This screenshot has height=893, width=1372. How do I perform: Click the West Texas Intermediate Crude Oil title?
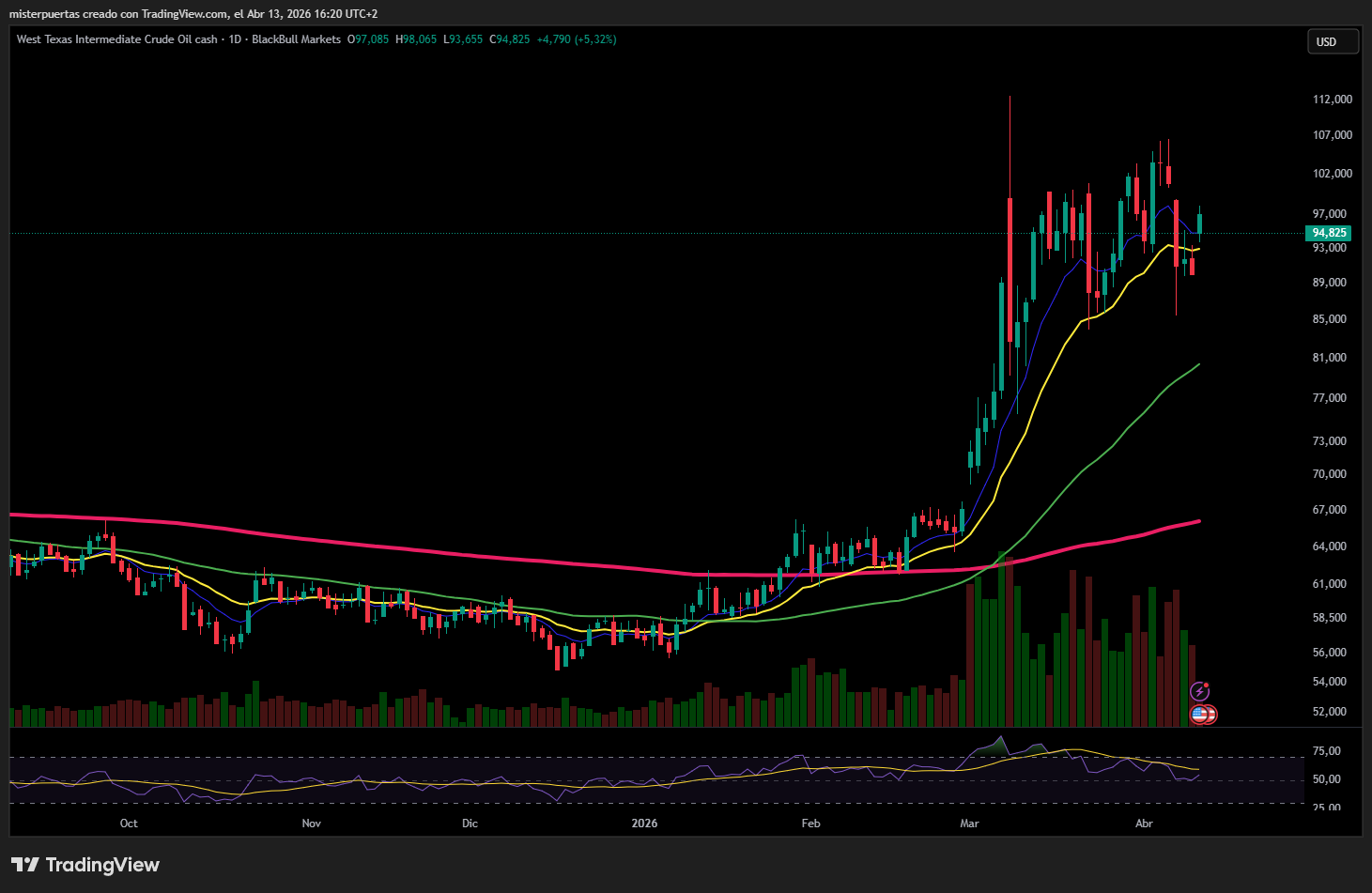click(116, 39)
